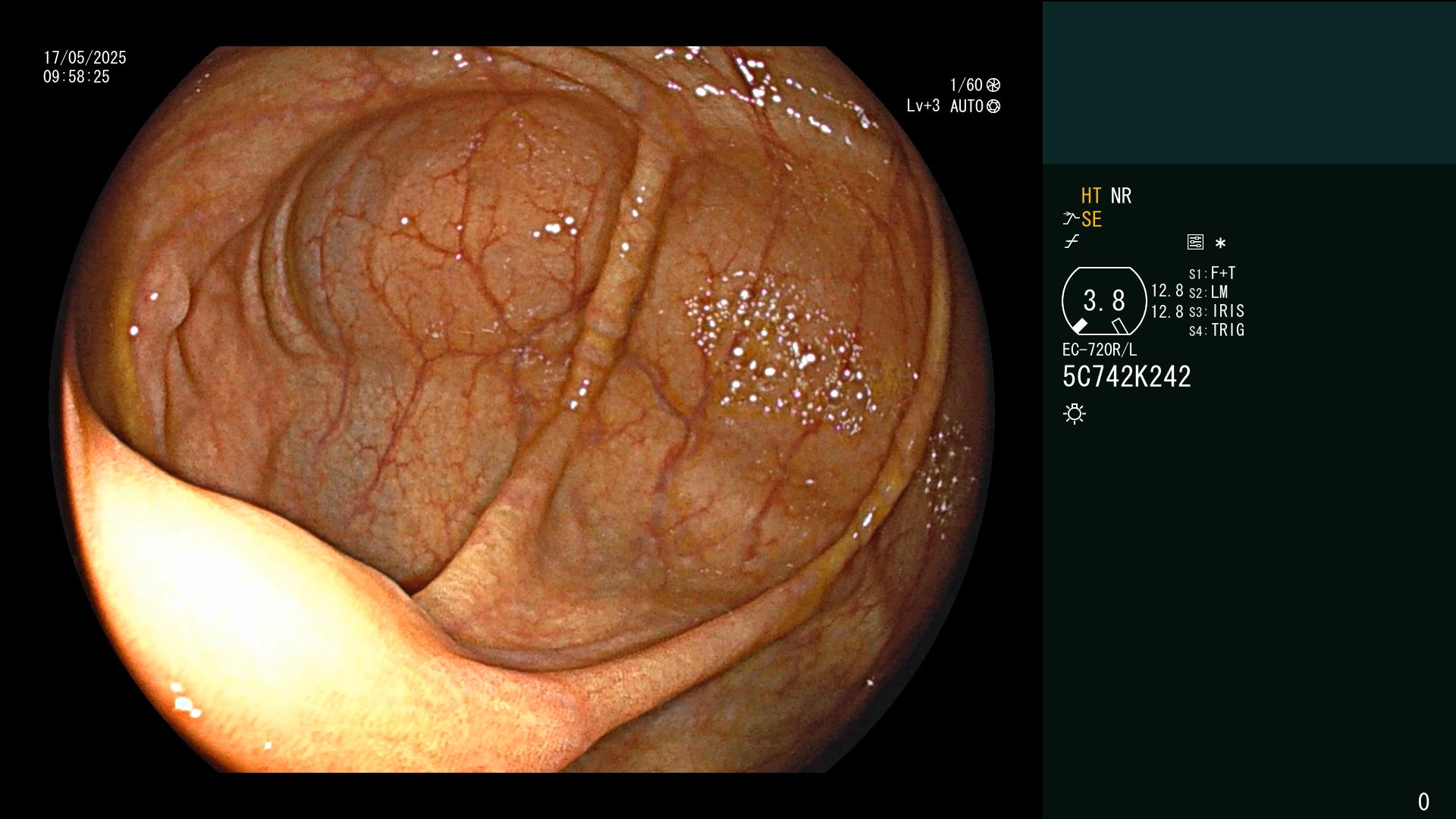This screenshot has width=1456, height=819.
Task: Click the scope model EC-720R/L
Action: (1100, 350)
